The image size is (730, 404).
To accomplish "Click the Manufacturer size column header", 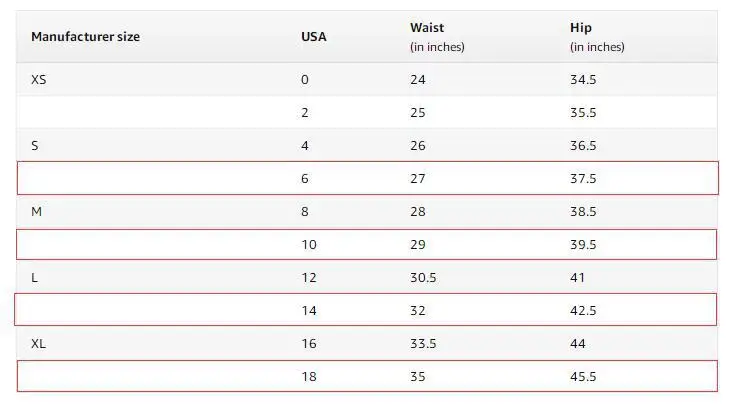I will coord(85,37).
